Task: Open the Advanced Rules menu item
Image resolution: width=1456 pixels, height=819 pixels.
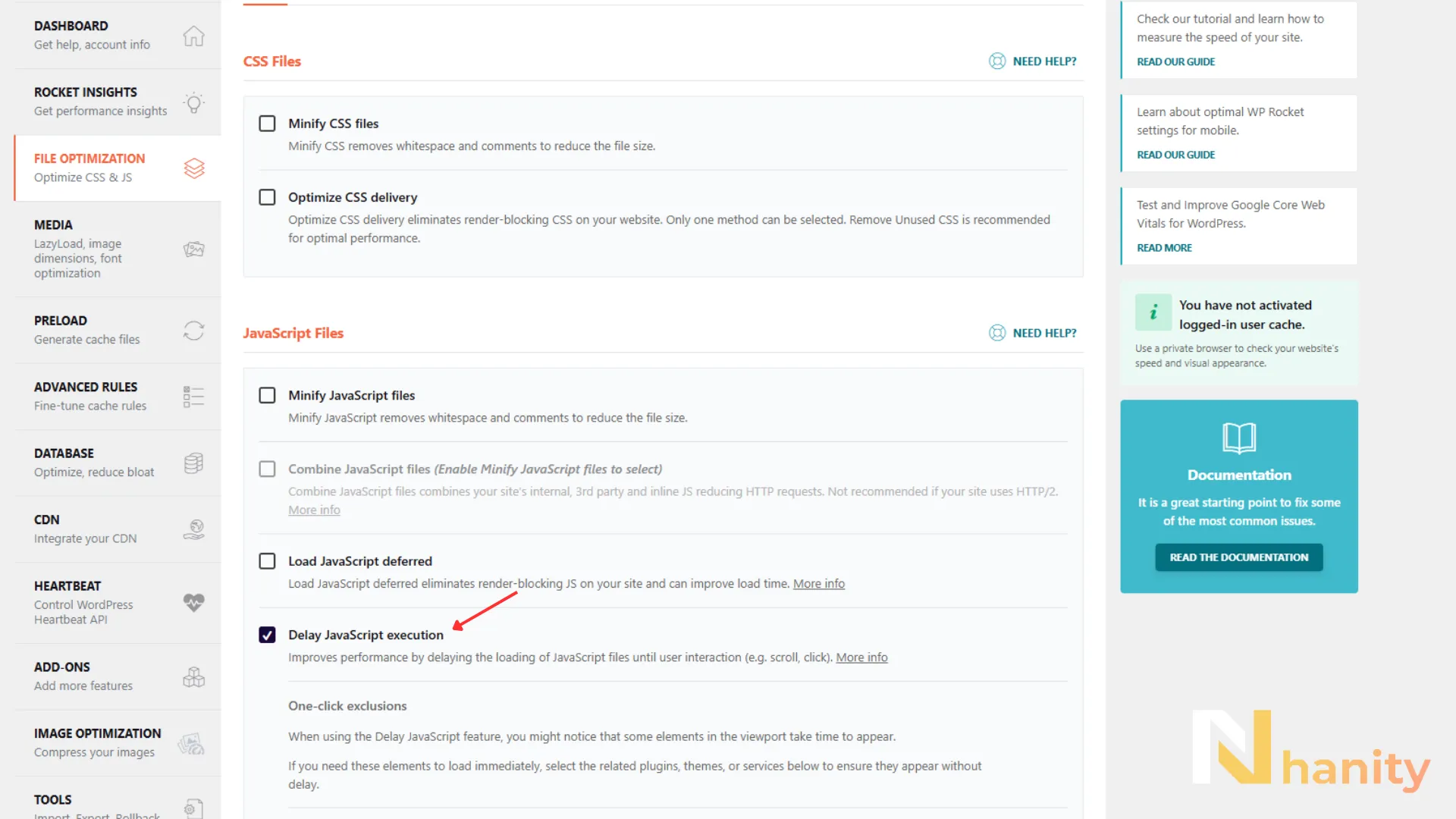Action: [x=118, y=397]
